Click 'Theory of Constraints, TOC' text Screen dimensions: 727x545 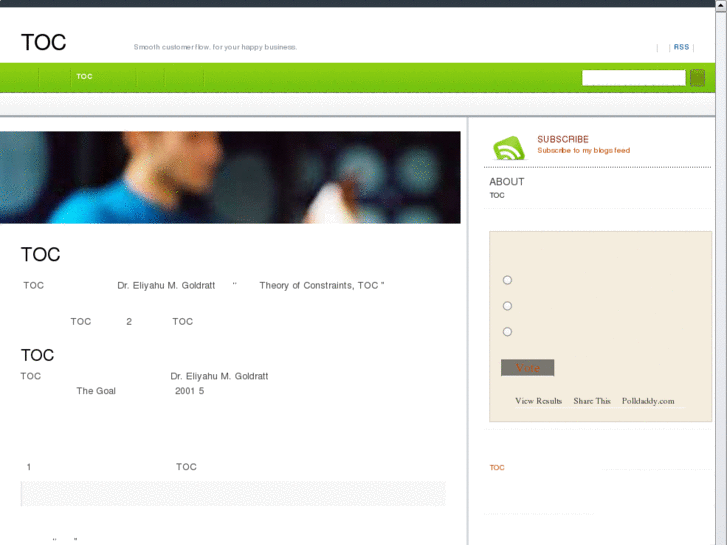coord(319,285)
